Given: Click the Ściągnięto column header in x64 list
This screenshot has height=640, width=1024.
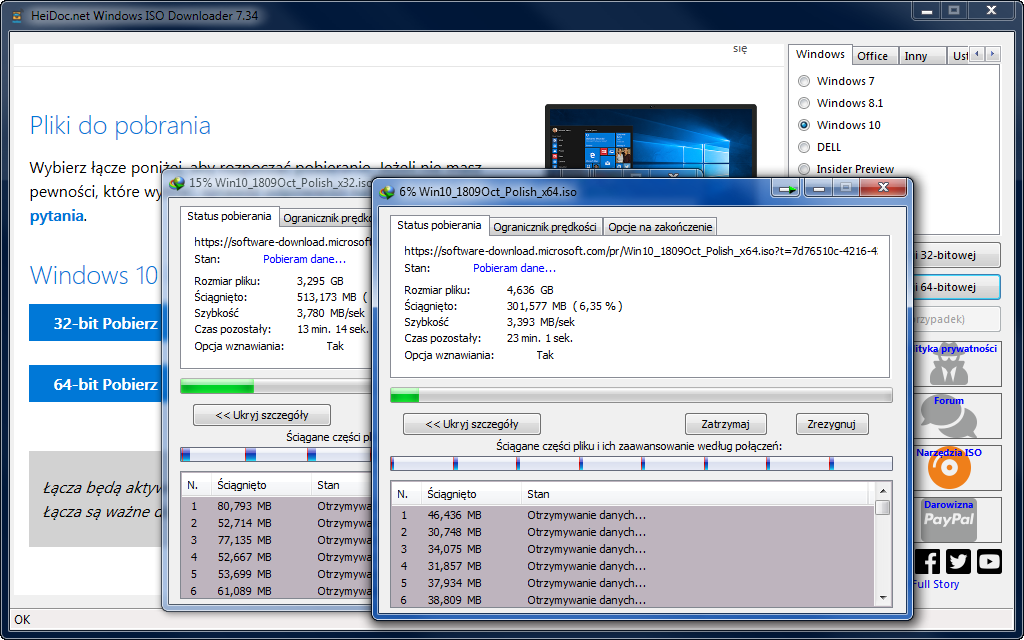Looking at the screenshot, I should (471, 494).
